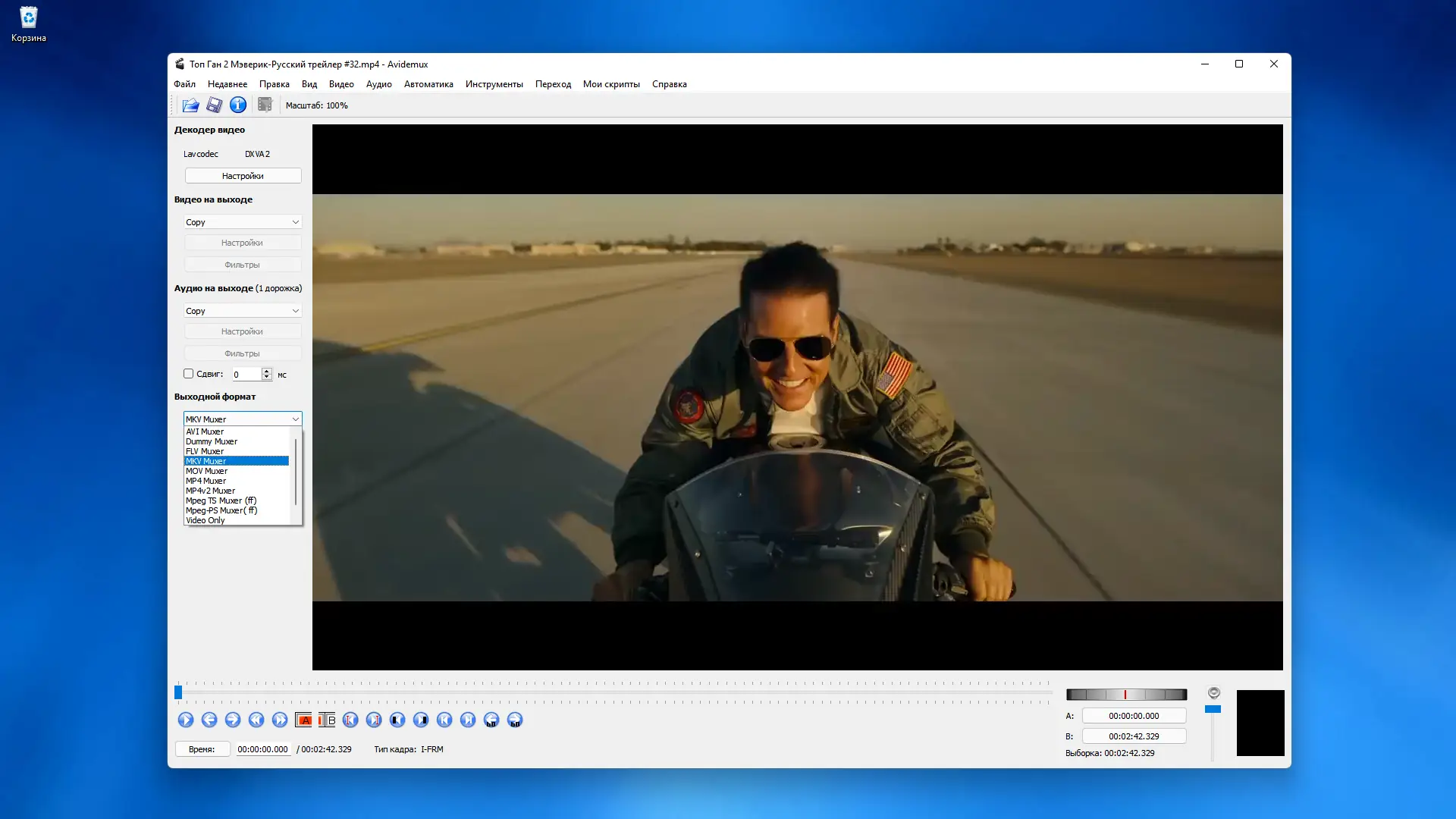
Task: Set selection end marker B
Action: (327, 720)
